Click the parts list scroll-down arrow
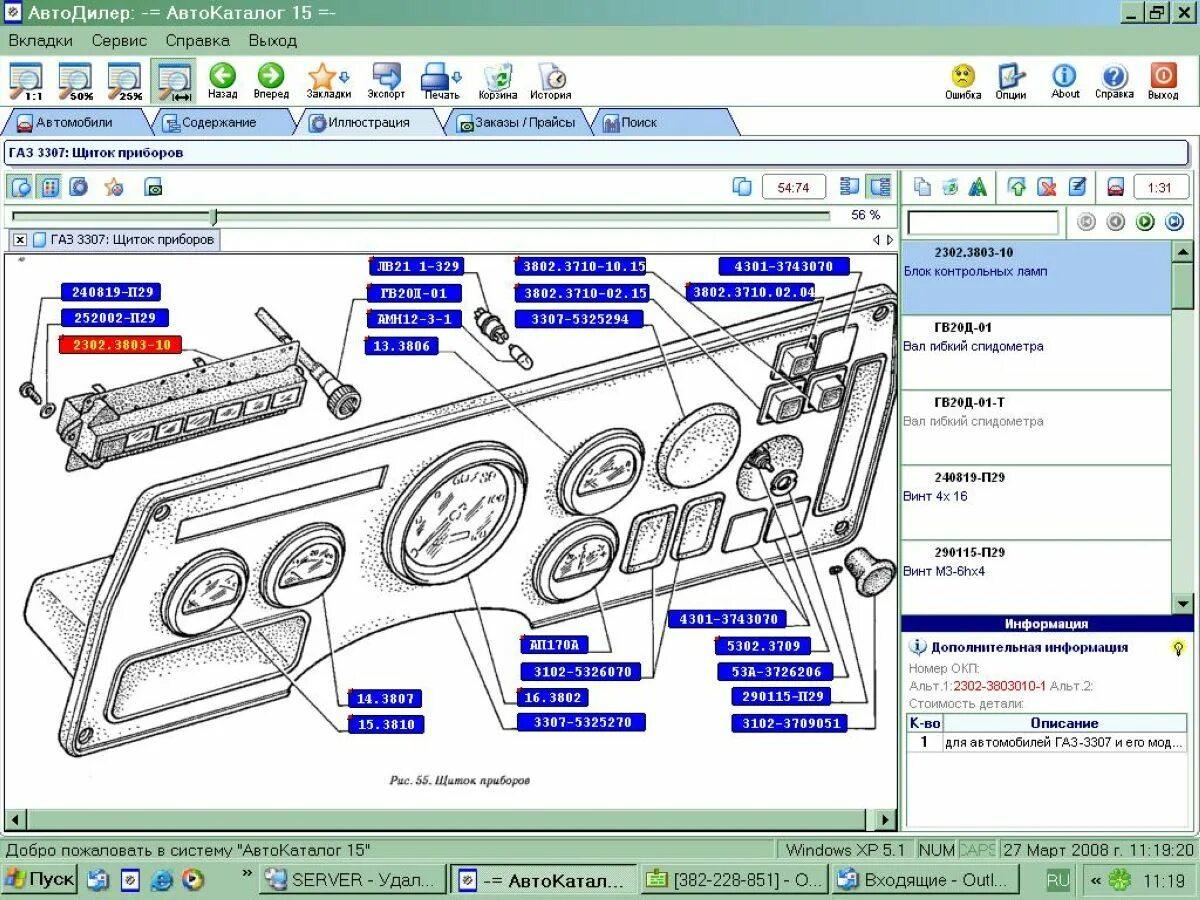This screenshot has height=900, width=1200. click(1182, 603)
